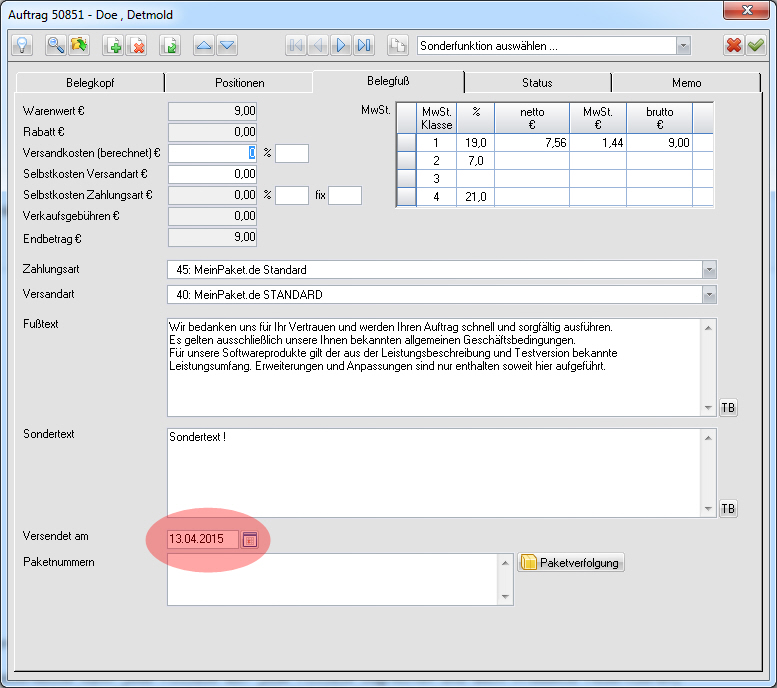Select the Belegfuß tab
The image size is (777, 688).
pyautogui.click(x=388, y=81)
